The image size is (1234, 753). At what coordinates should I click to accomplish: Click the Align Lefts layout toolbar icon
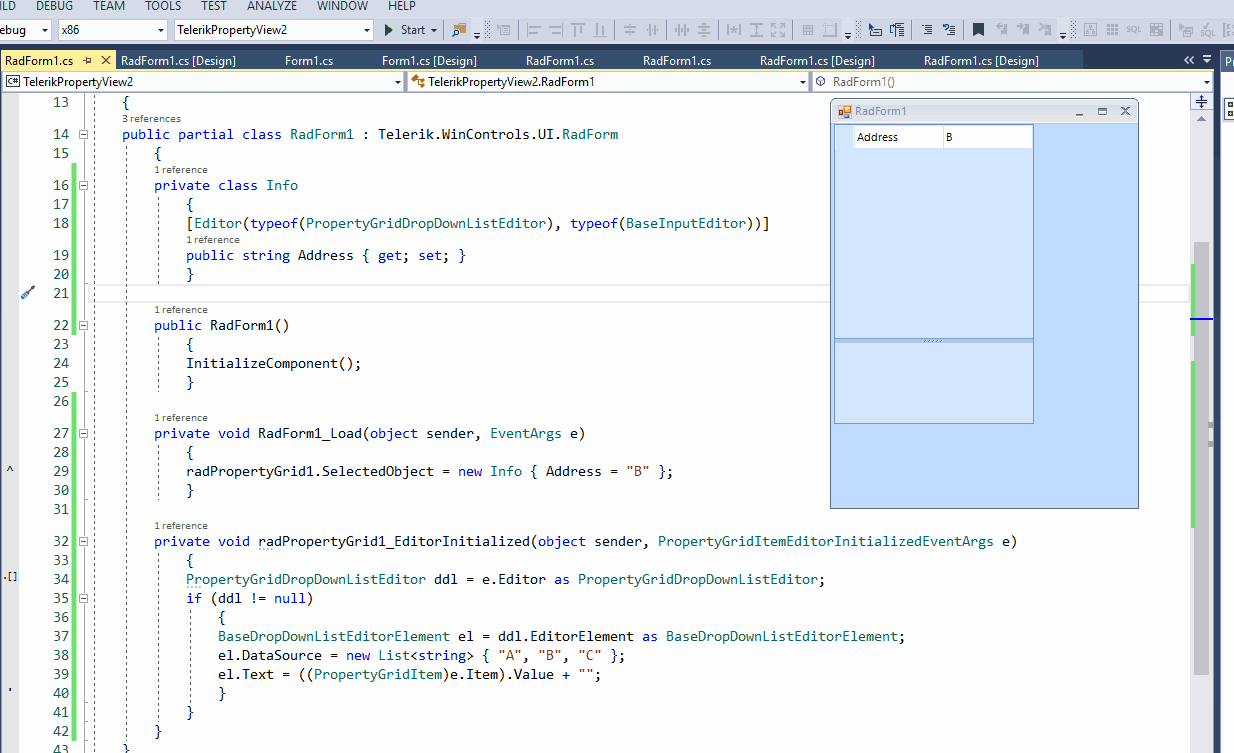pyautogui.click(x=534, y=30)
